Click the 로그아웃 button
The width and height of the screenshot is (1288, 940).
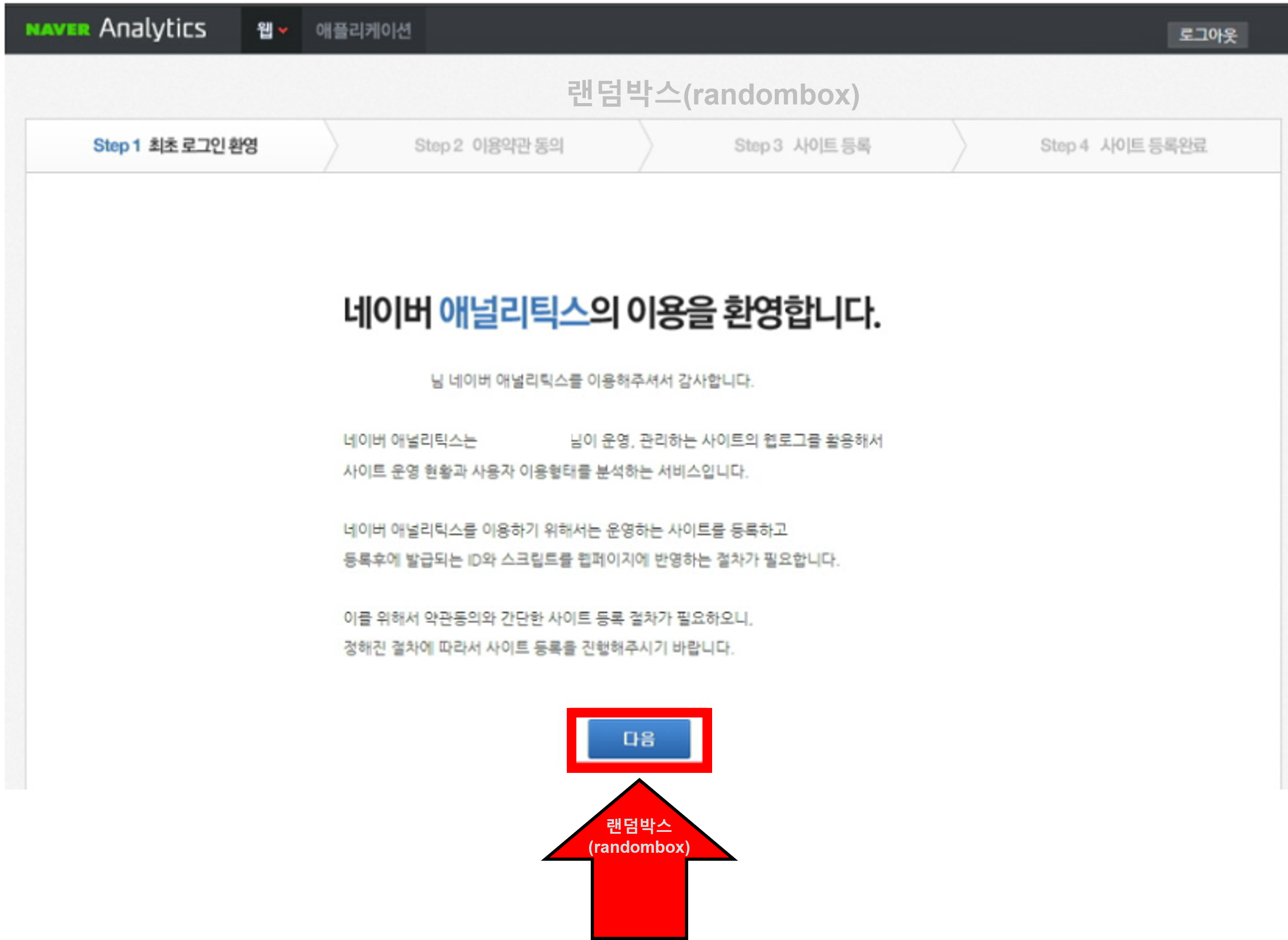[1209, 35]
